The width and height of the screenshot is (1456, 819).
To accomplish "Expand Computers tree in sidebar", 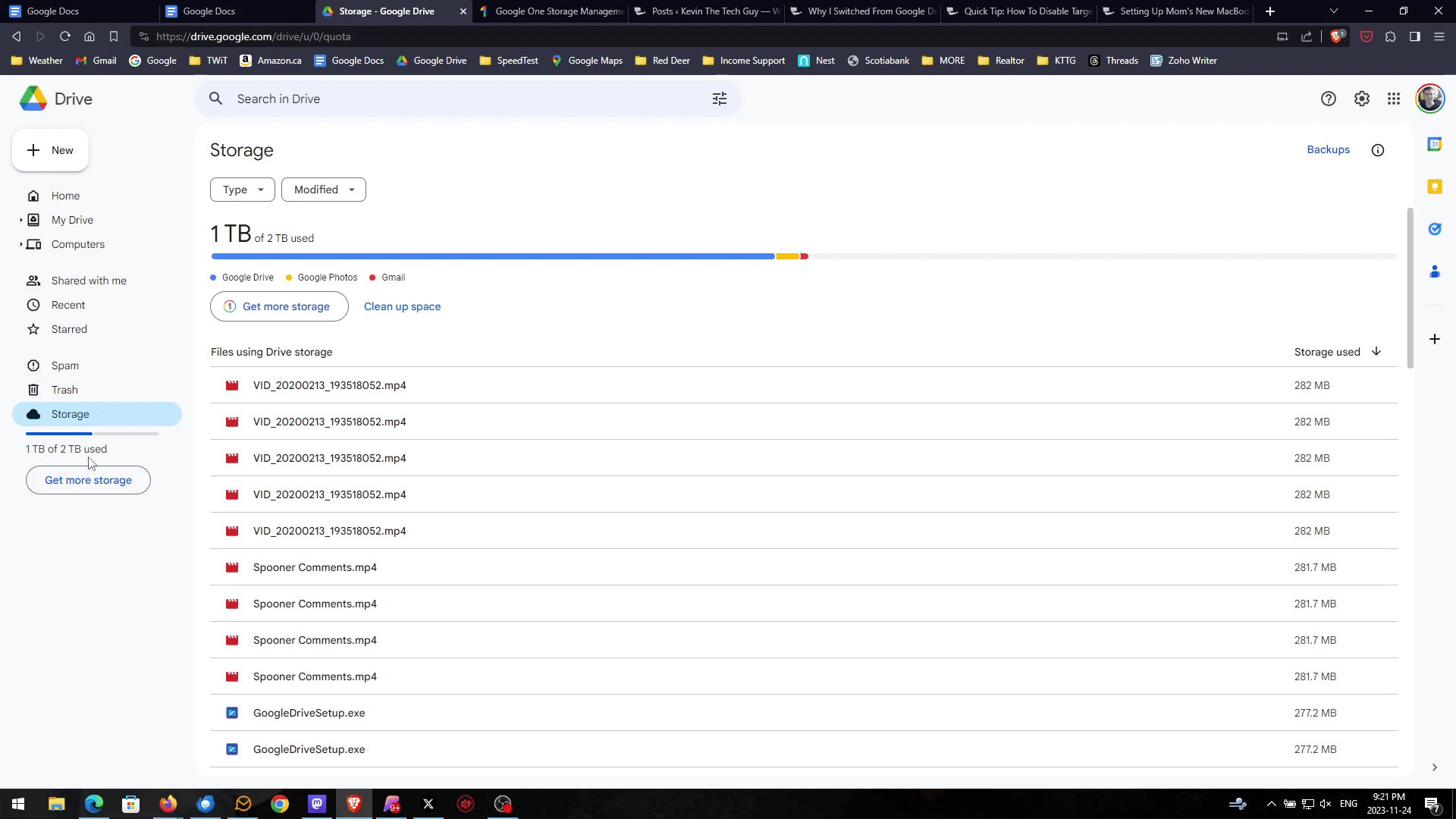I will [x=20, y=244].
